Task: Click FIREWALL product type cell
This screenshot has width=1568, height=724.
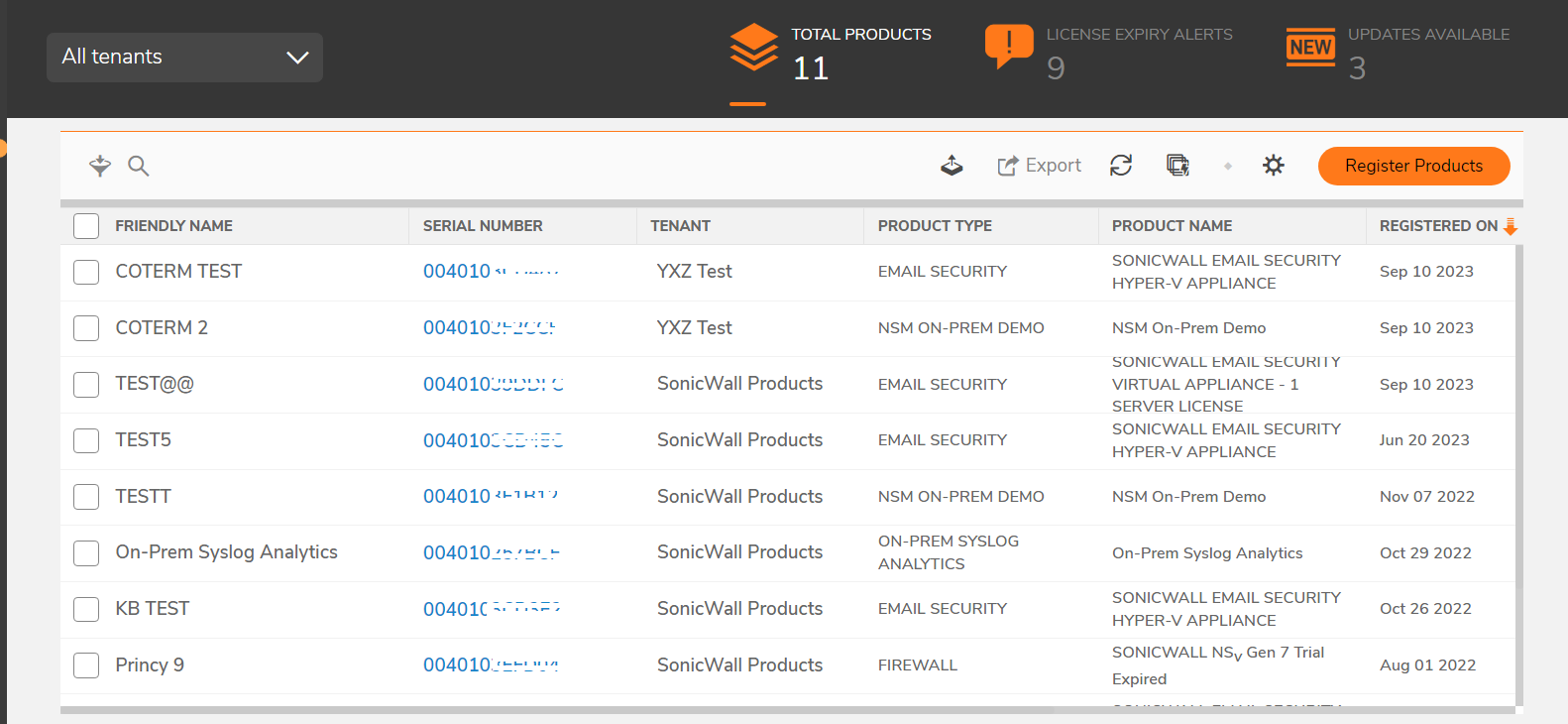Action: pyautogui.click(x=918, y=665)
